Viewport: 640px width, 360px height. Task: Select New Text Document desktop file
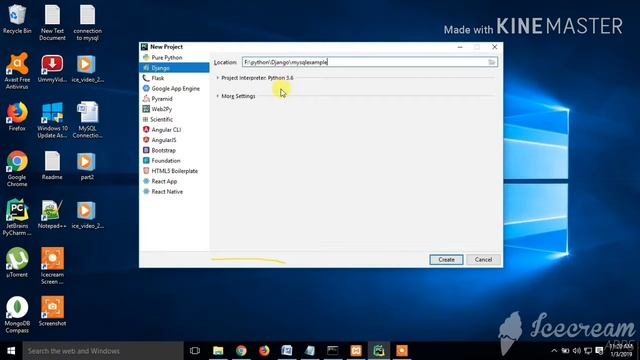point(52,22)
